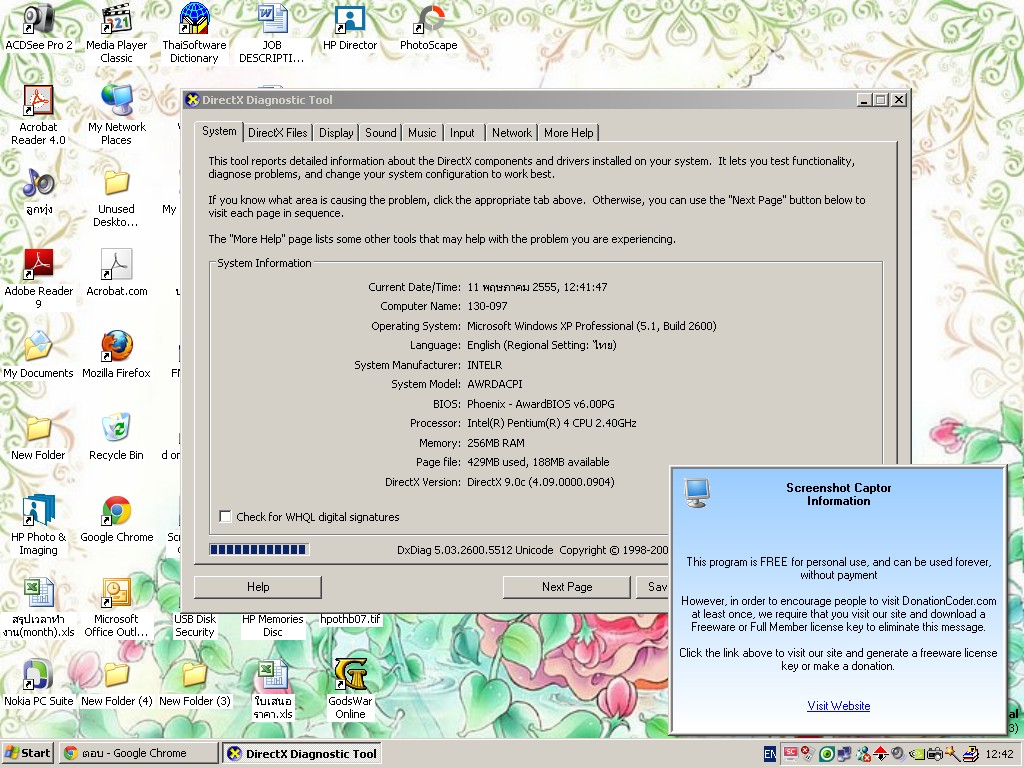Open ThaiSoftware Dictionary desktop shortcut
The height and width of the screenshot is (768, 1024).
194,33
